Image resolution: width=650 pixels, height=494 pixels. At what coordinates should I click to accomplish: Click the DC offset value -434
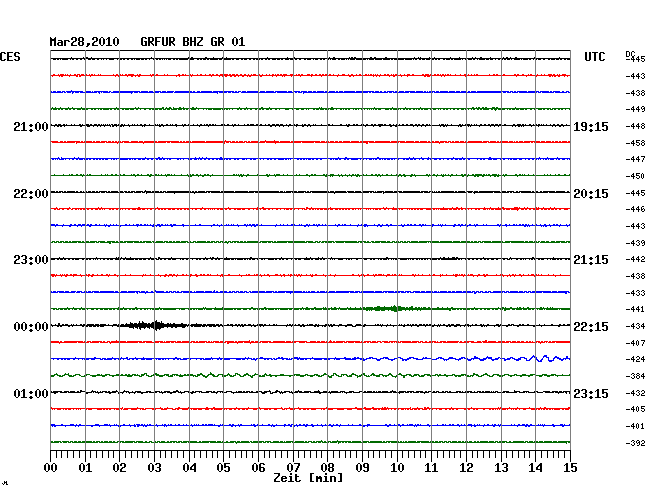pos(635,326)
